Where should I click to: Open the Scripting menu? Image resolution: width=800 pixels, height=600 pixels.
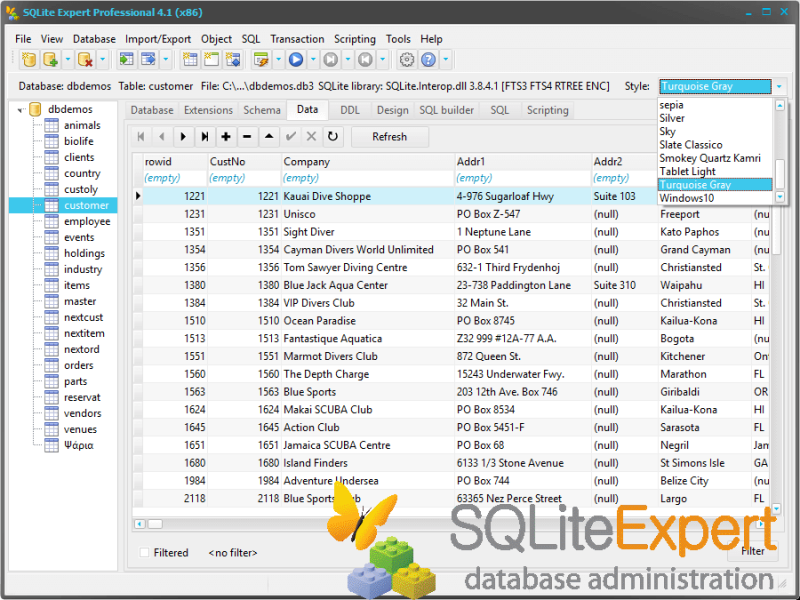(x=355, y=39)
